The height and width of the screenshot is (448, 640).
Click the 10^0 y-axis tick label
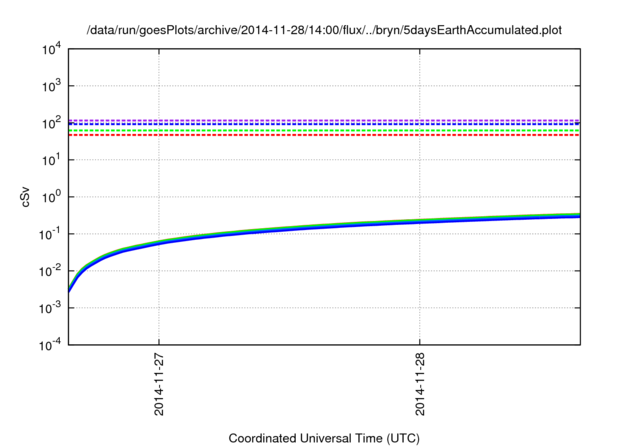point(51,197)
